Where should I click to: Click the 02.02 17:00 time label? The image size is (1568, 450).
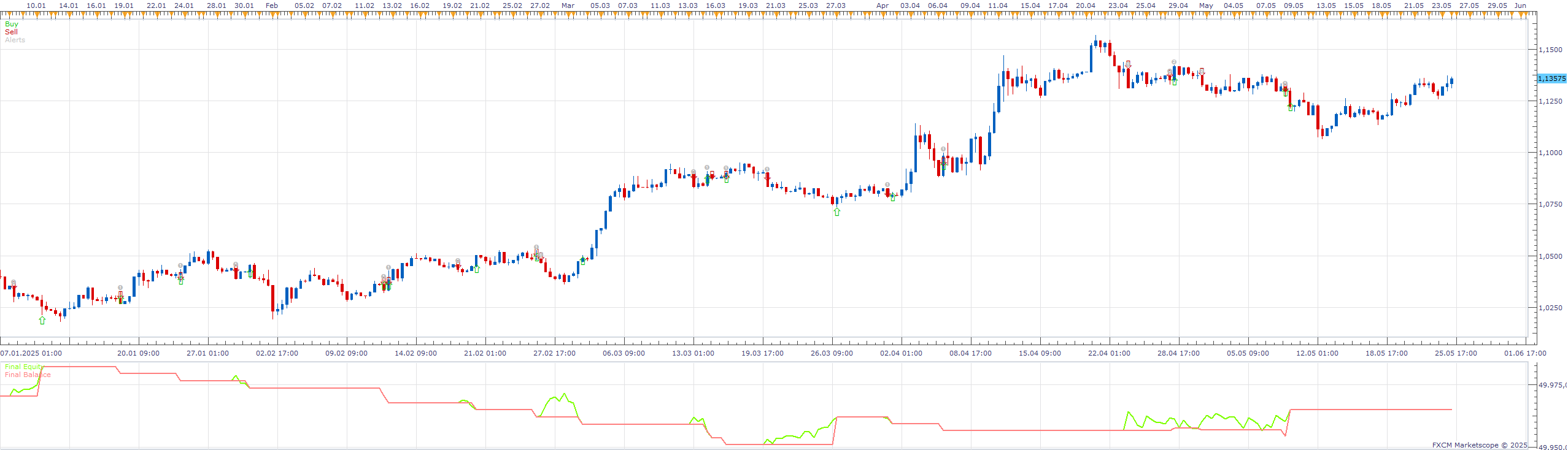pos(277,353)
